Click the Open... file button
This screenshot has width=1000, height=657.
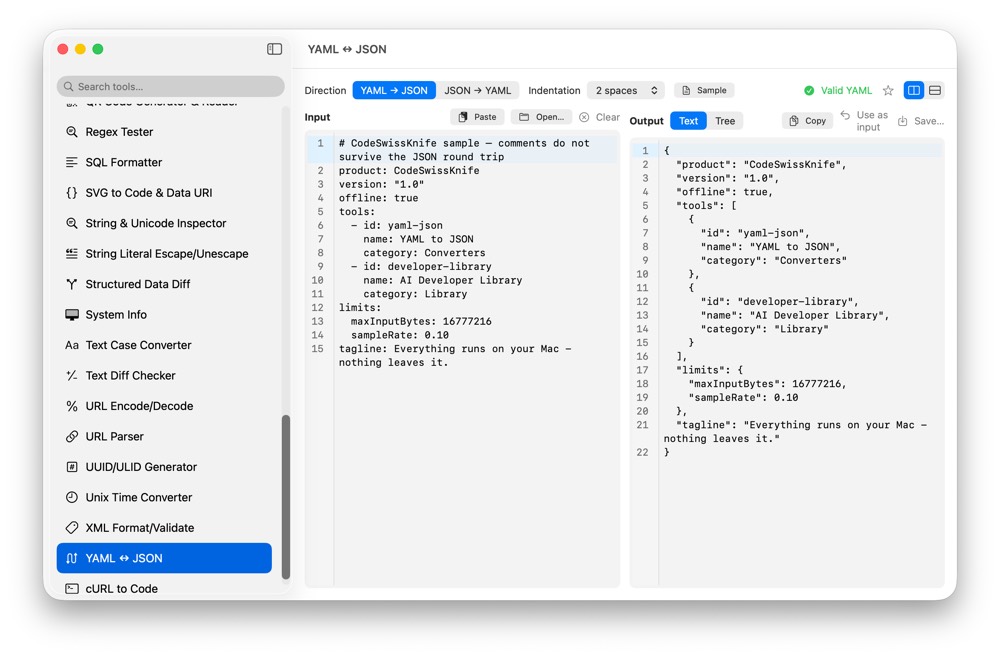(x=541, y=117)
